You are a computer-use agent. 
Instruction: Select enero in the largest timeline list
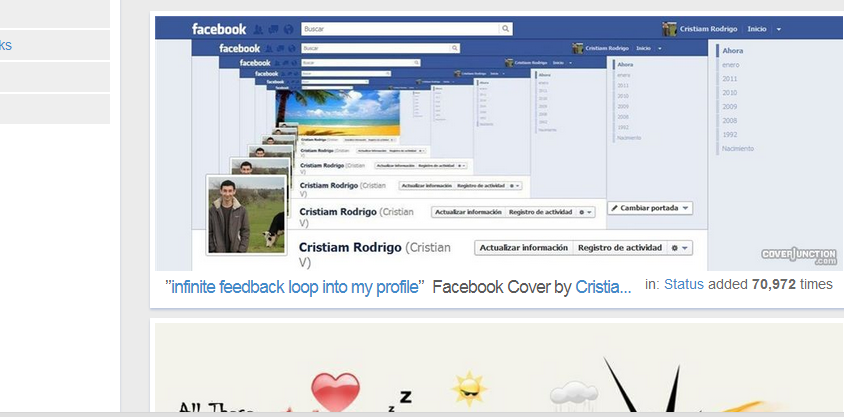click(730, 65)
